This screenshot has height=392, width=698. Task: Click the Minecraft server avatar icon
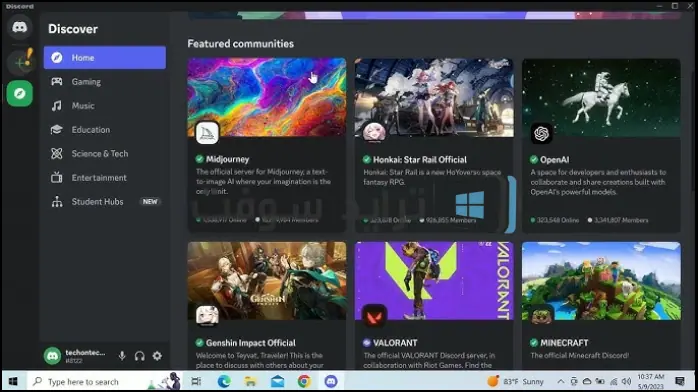pos(542,316)
